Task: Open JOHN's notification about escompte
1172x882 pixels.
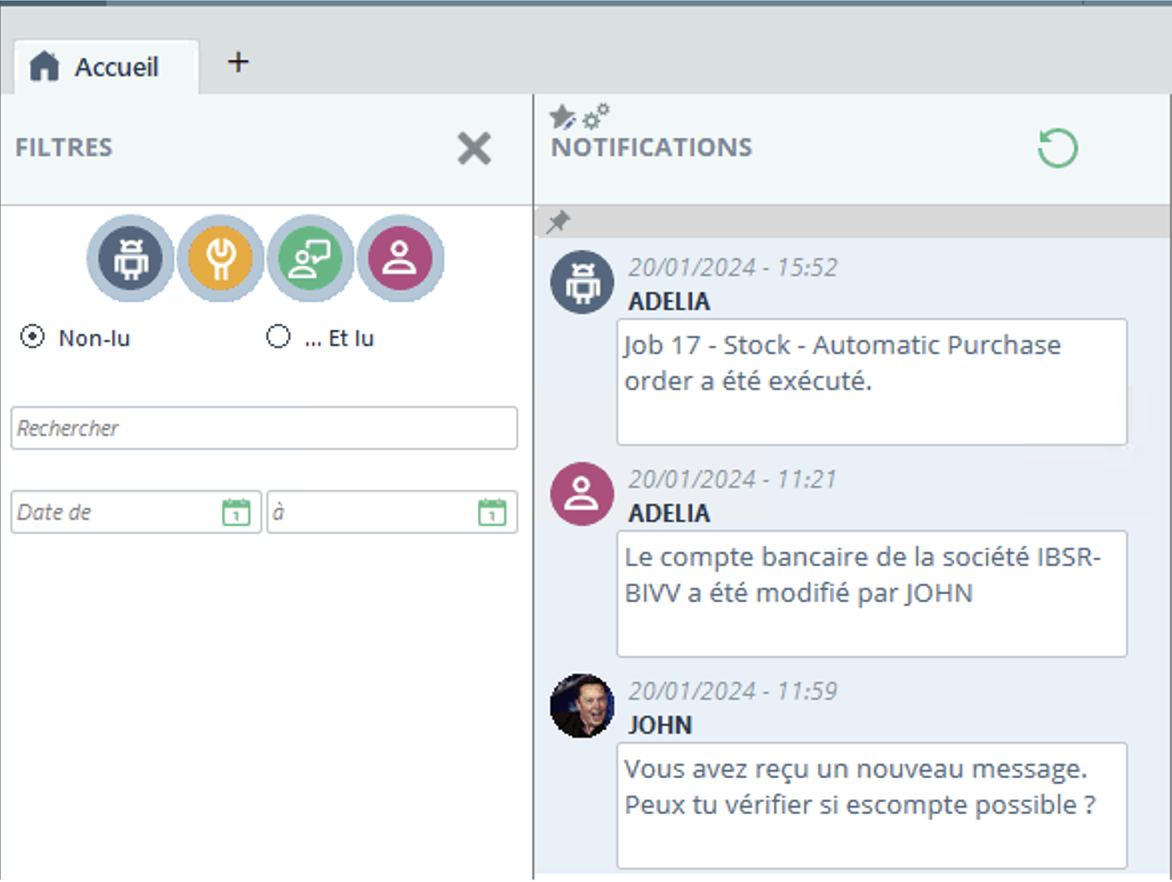Action: [x=871, y=793]
